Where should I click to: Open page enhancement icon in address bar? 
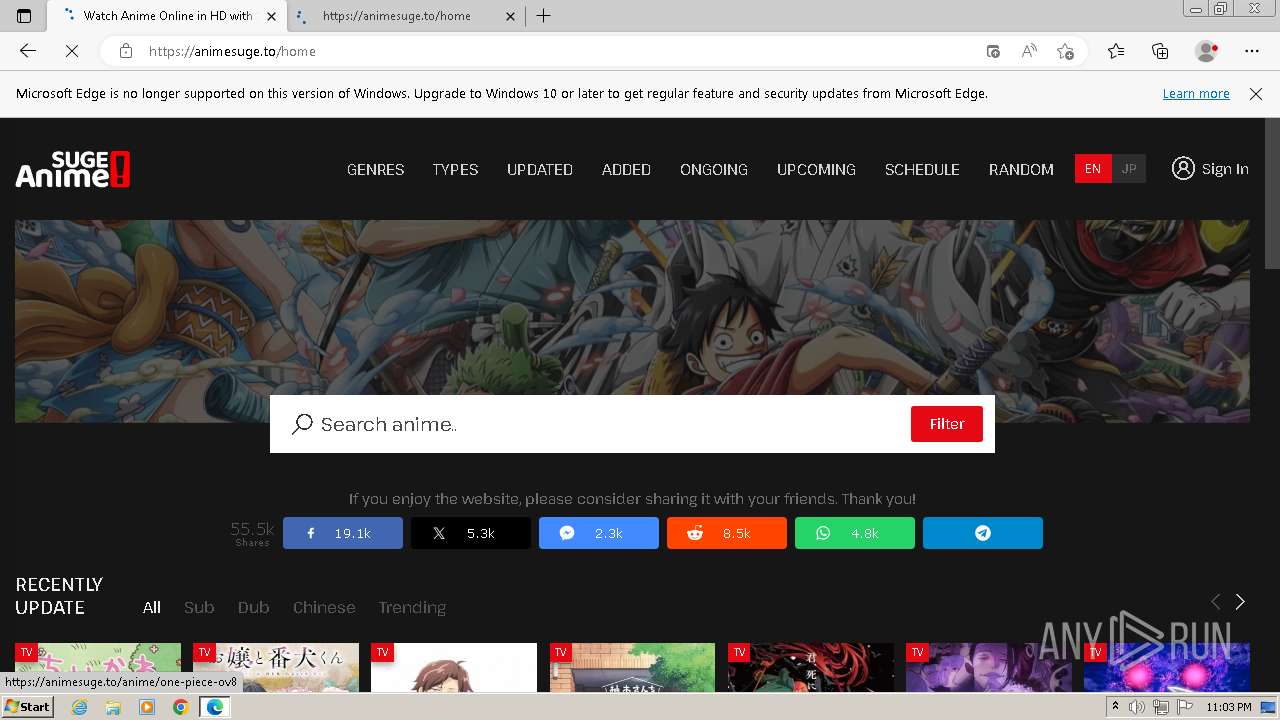pyautogui.click(x=993, y=51)
